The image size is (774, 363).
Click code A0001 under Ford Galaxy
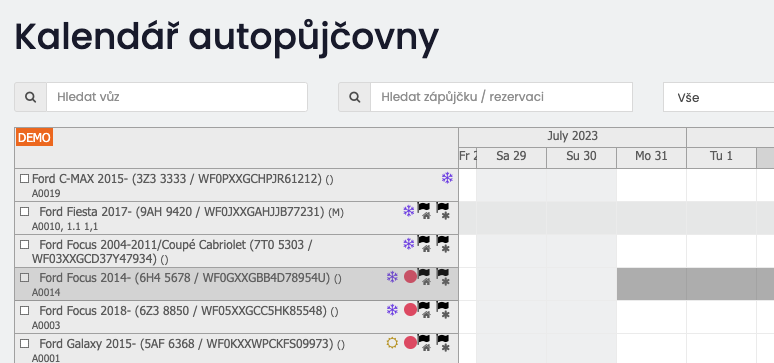[x=46, y=358]
